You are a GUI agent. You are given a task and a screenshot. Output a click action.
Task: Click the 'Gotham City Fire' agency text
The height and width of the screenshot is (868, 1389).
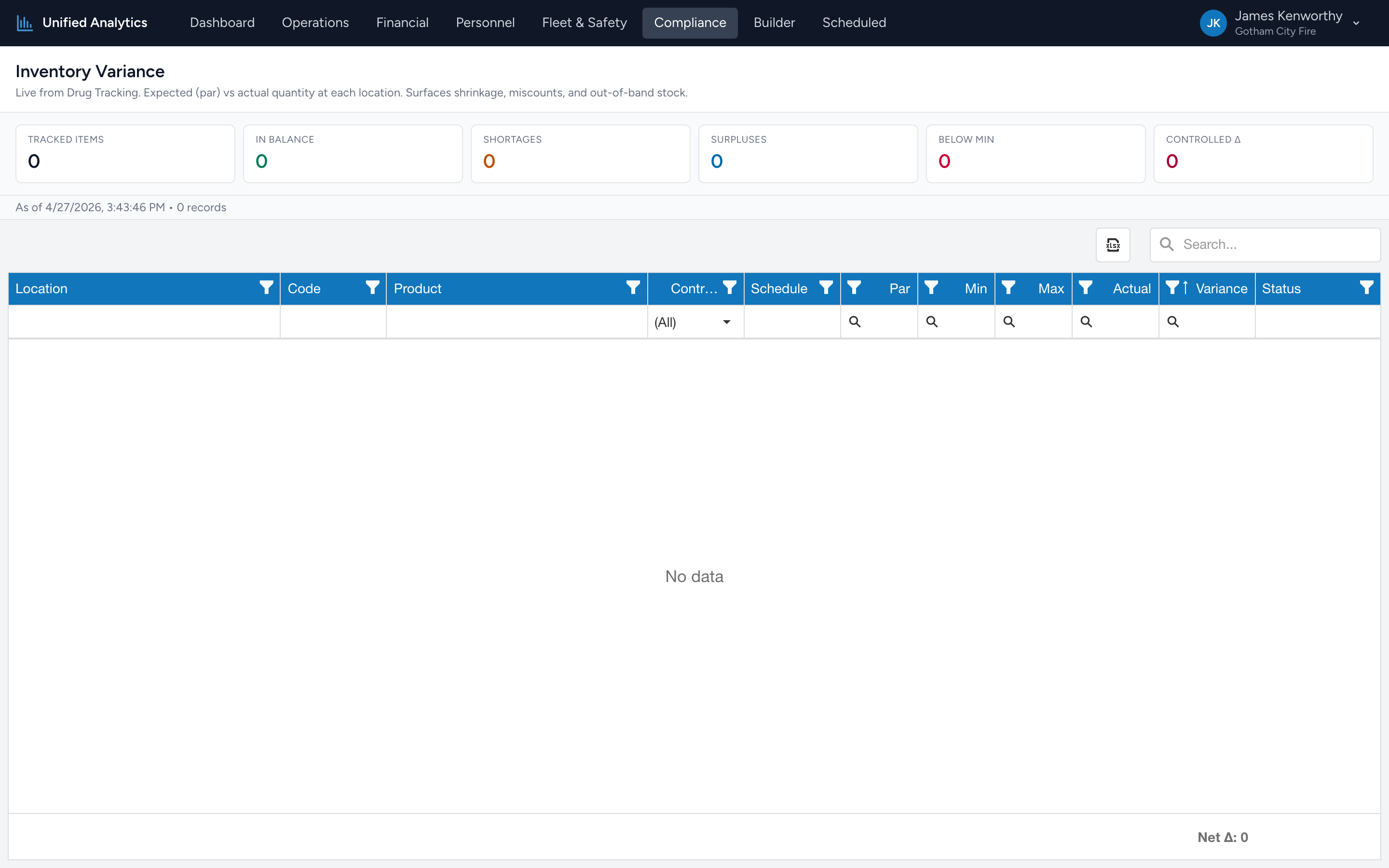(1275, 31)
